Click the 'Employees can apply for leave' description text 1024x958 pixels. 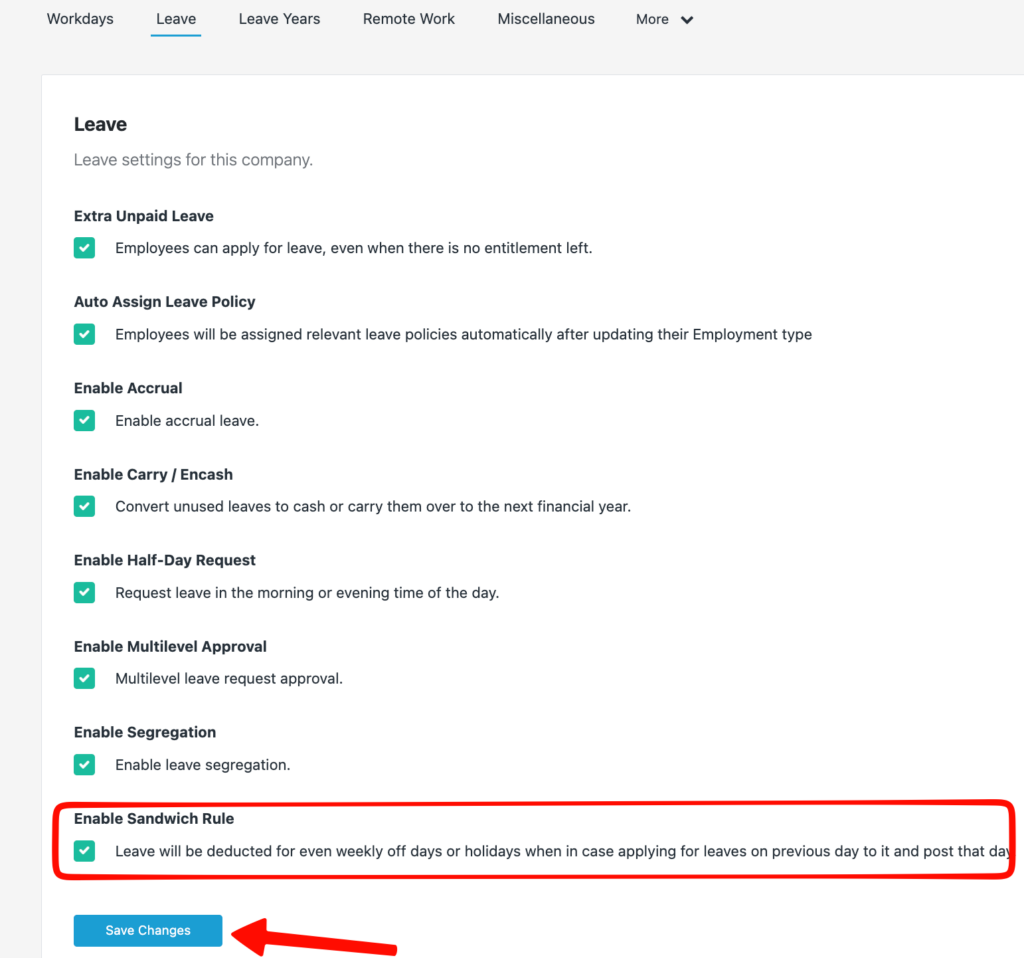(x=353, y=248)
